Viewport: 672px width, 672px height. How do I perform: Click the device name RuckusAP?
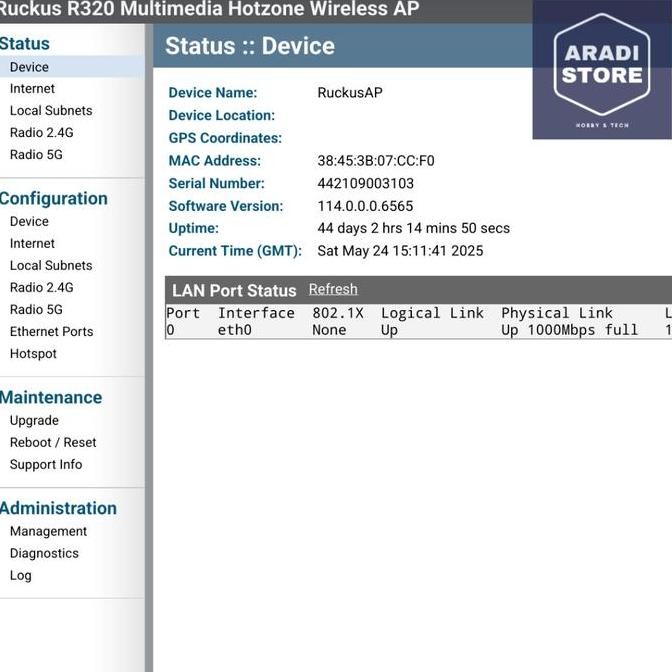point(350,93)
